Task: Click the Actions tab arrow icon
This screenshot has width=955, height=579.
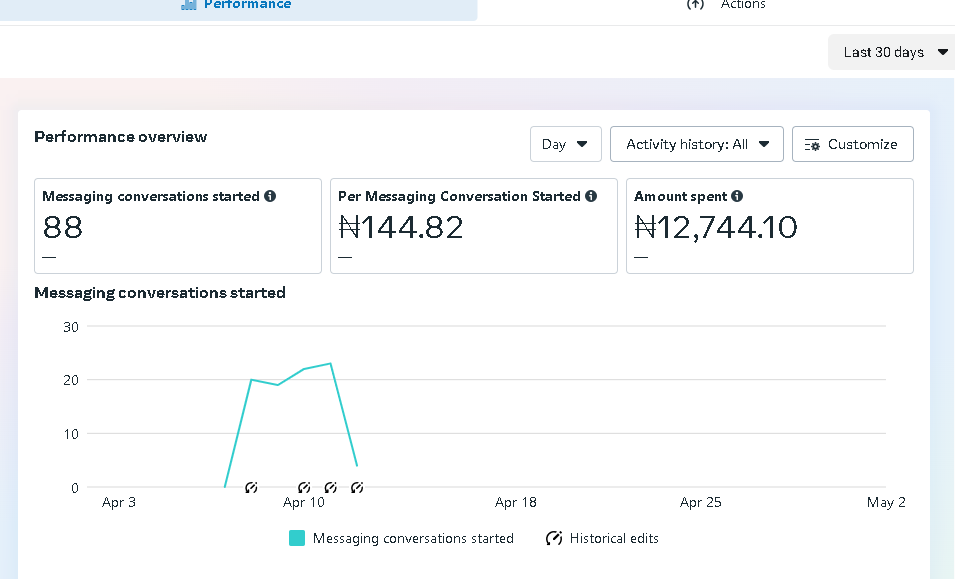Action: point(695,4)
